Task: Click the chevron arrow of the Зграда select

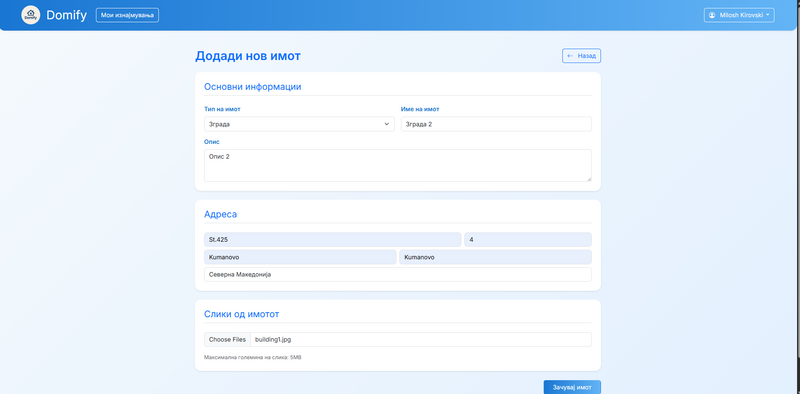Action: pos(387,124)
